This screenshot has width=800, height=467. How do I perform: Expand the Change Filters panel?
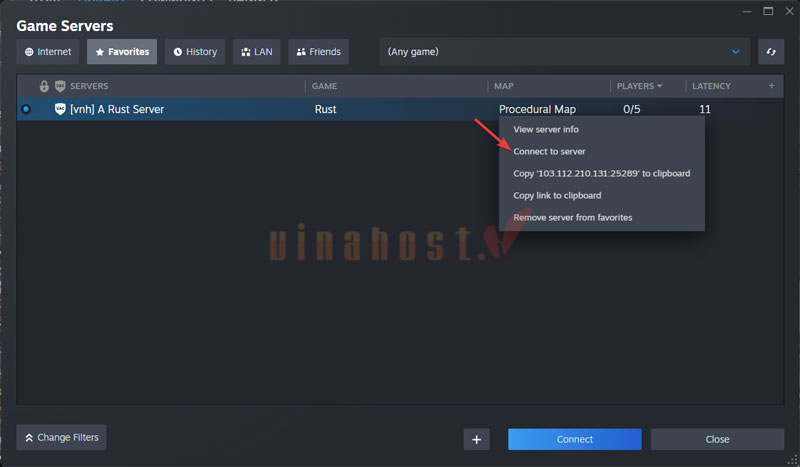pyautogui.click(x=61, y=437)
